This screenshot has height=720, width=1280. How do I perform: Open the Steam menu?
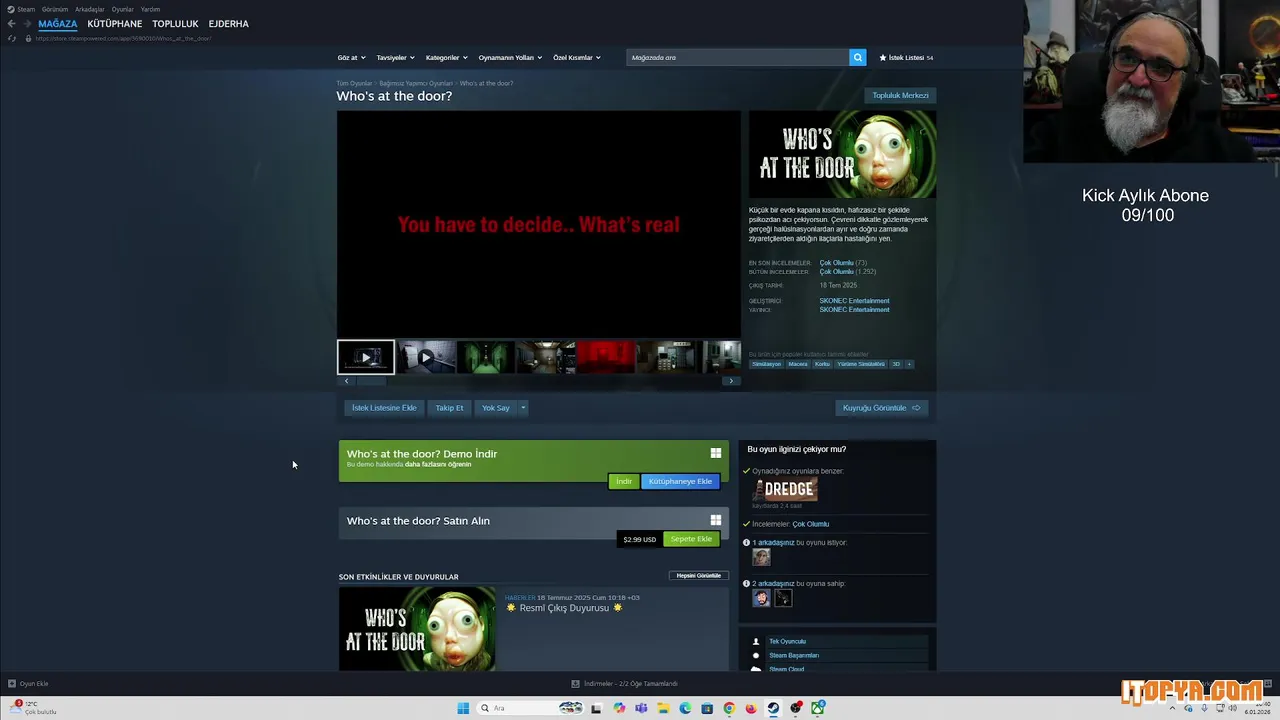(x=26, y=9)
